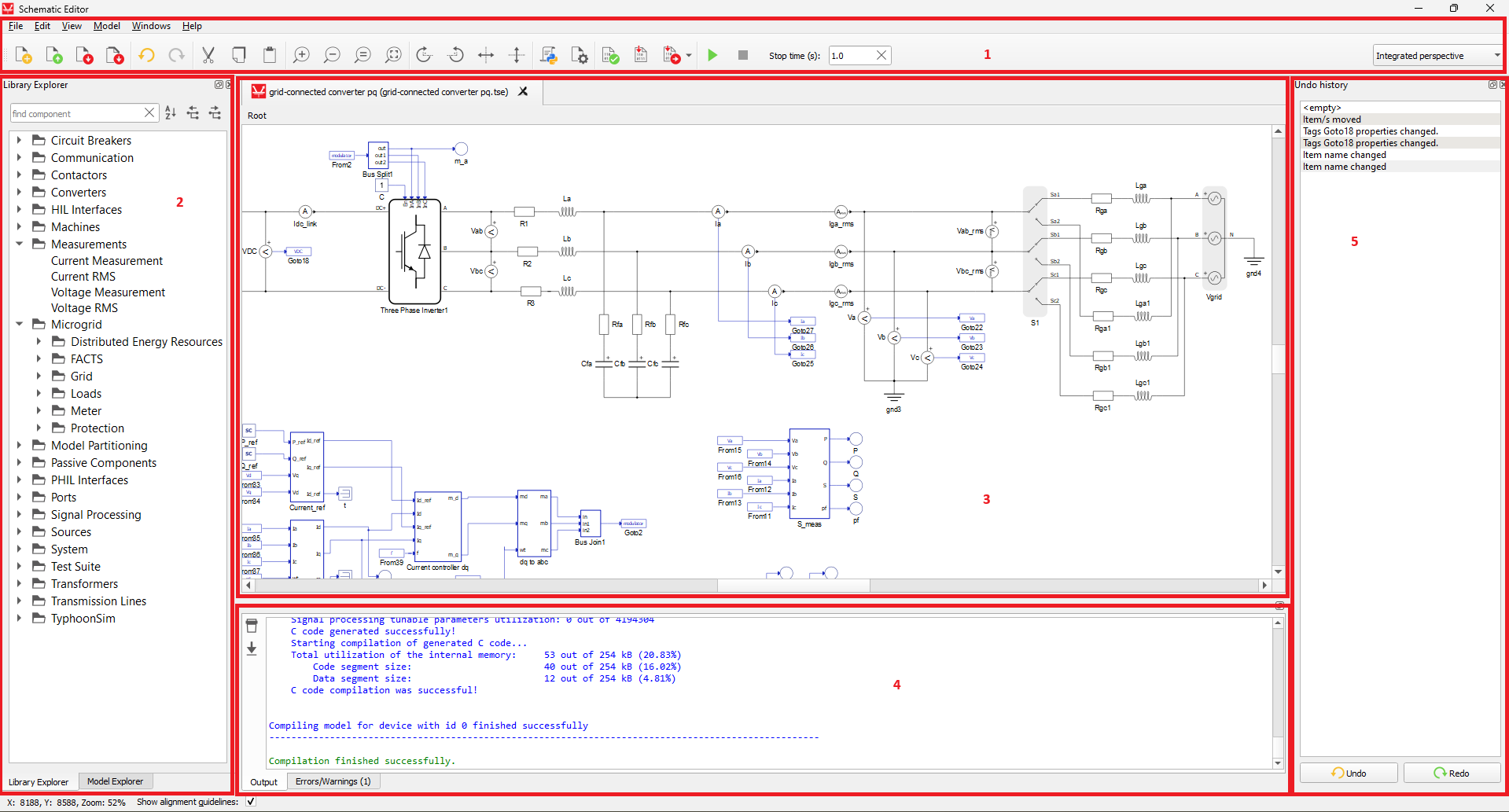Collapse the Measurements library folder
Screen dimensions: 1509x812
[19, 244]
